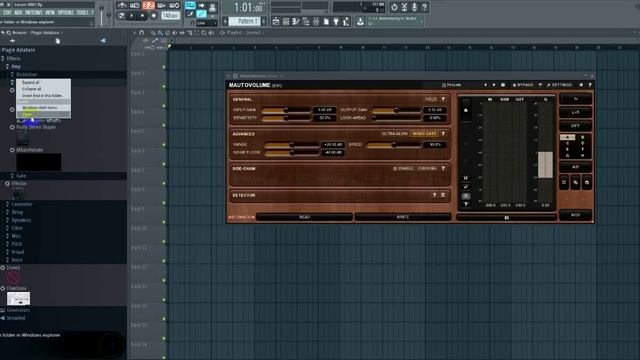The image size is (640, 360).
Task: Toggle ENABLE in Side-Chain section
Action: [x=403, y=169]
